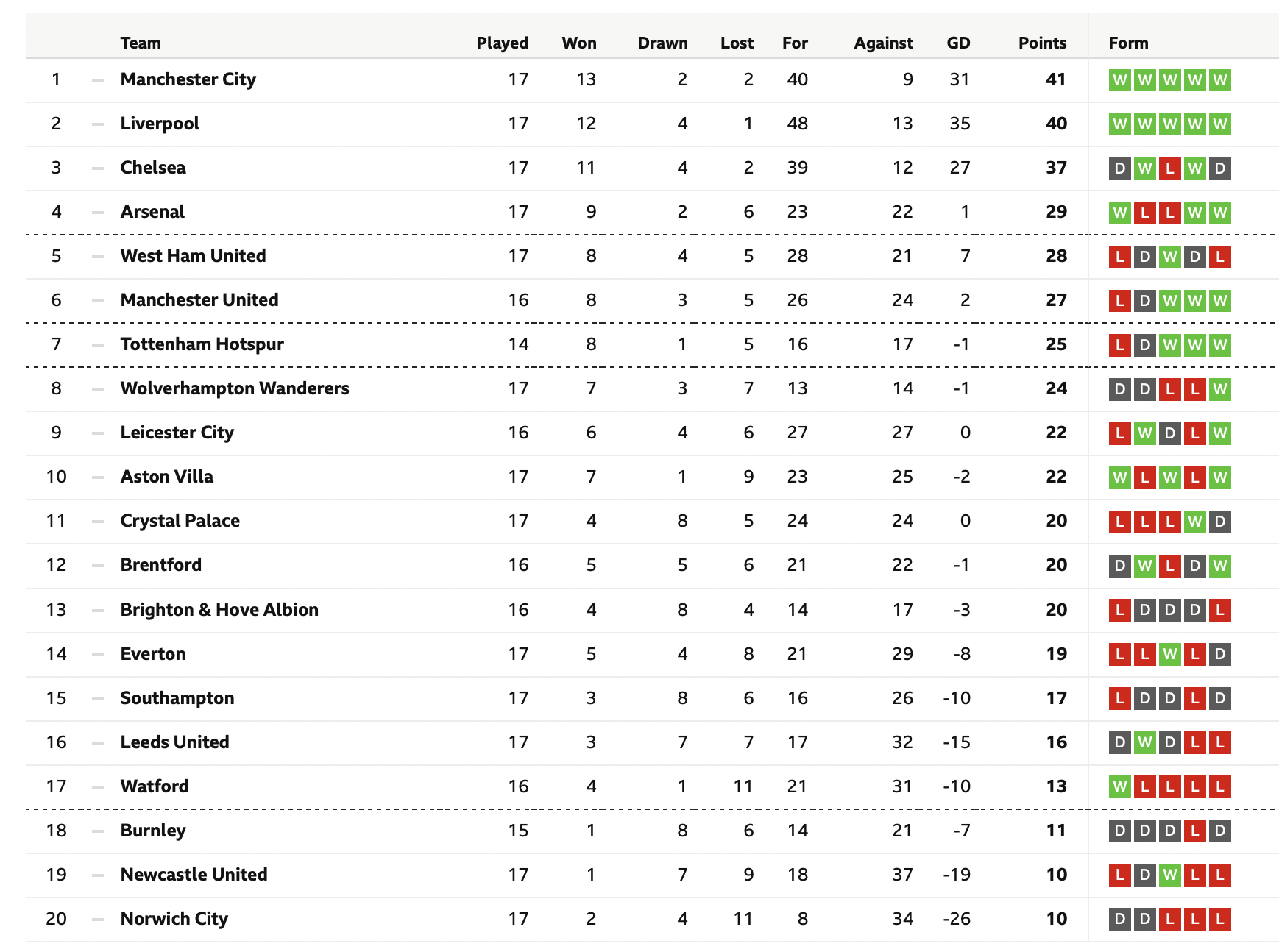Click the GD column header

tap(958, 43)
